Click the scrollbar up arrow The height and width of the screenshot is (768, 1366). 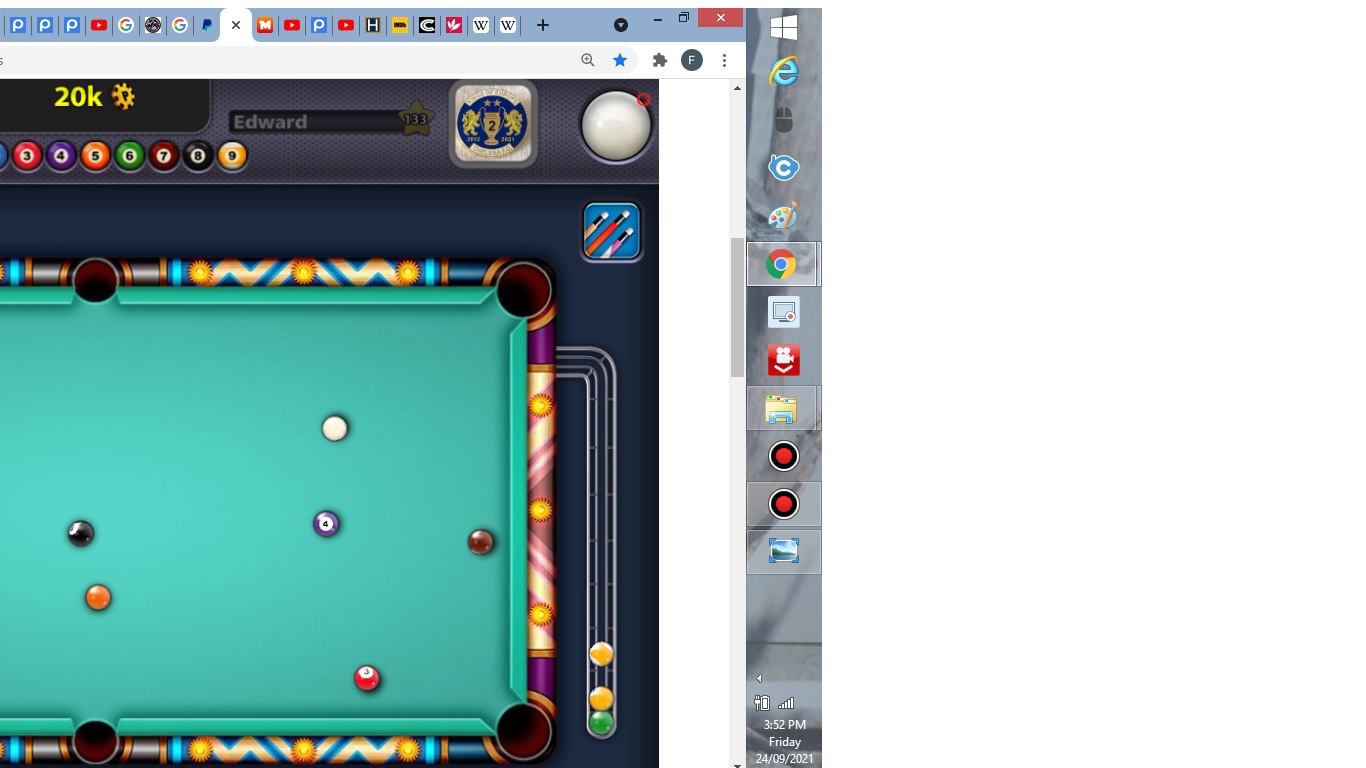[x=737, y=88]
